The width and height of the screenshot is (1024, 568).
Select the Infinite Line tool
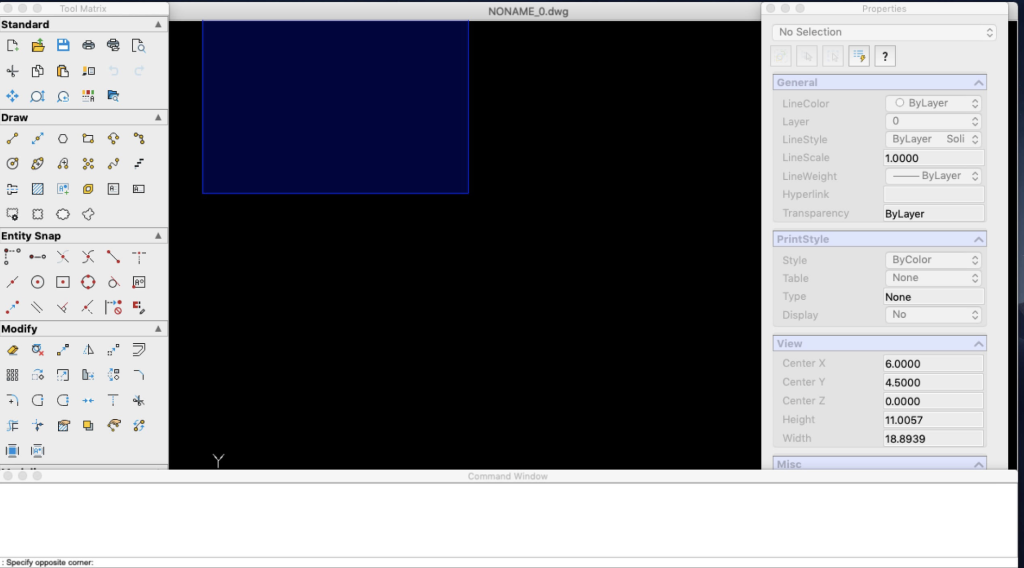point(38,138)
